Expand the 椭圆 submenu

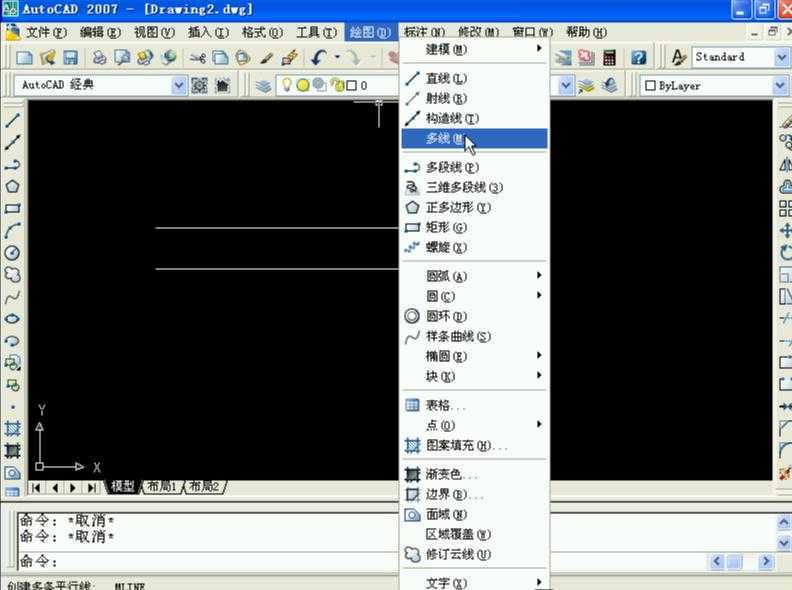[x=474, y=356]
